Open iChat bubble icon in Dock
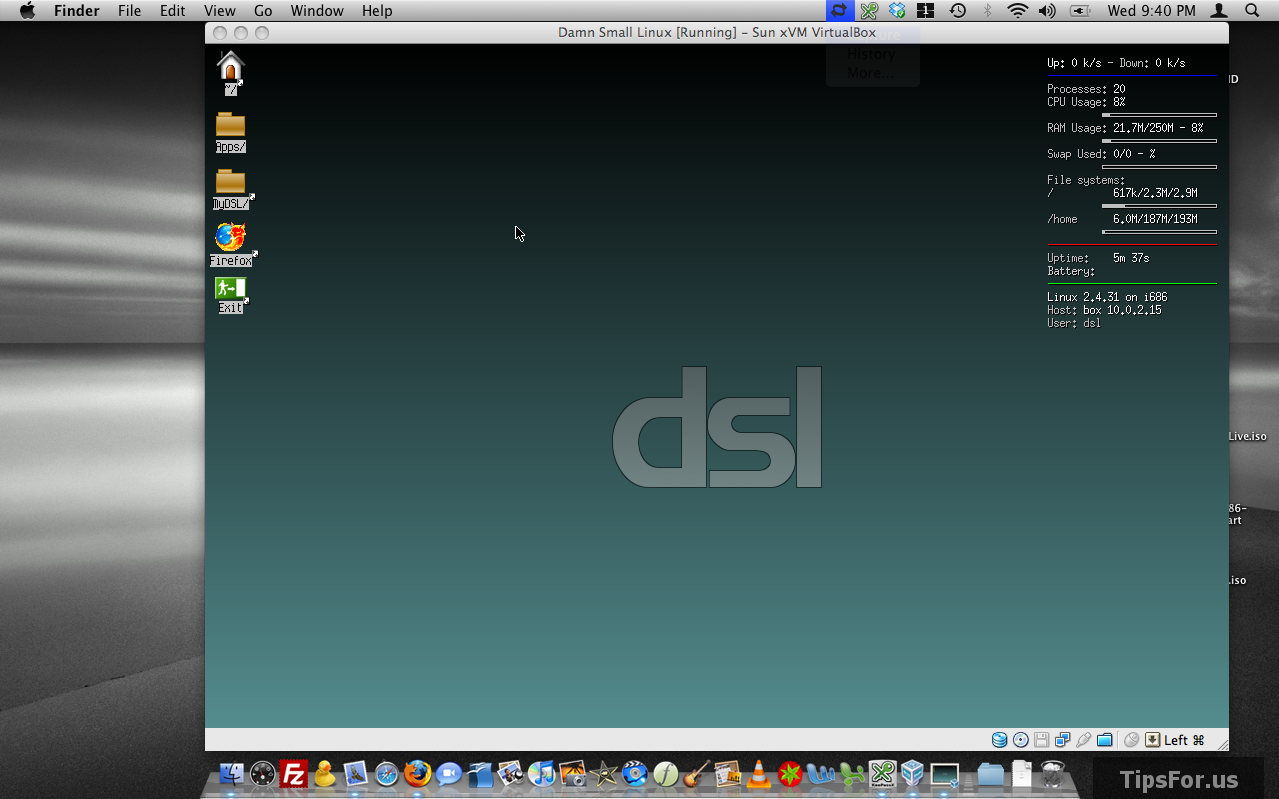This screenshot has height=799, width=1279. tap(448, 773)
